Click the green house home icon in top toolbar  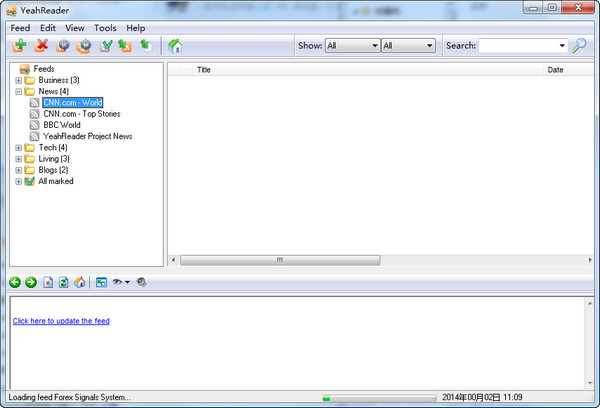coord(175,45)
